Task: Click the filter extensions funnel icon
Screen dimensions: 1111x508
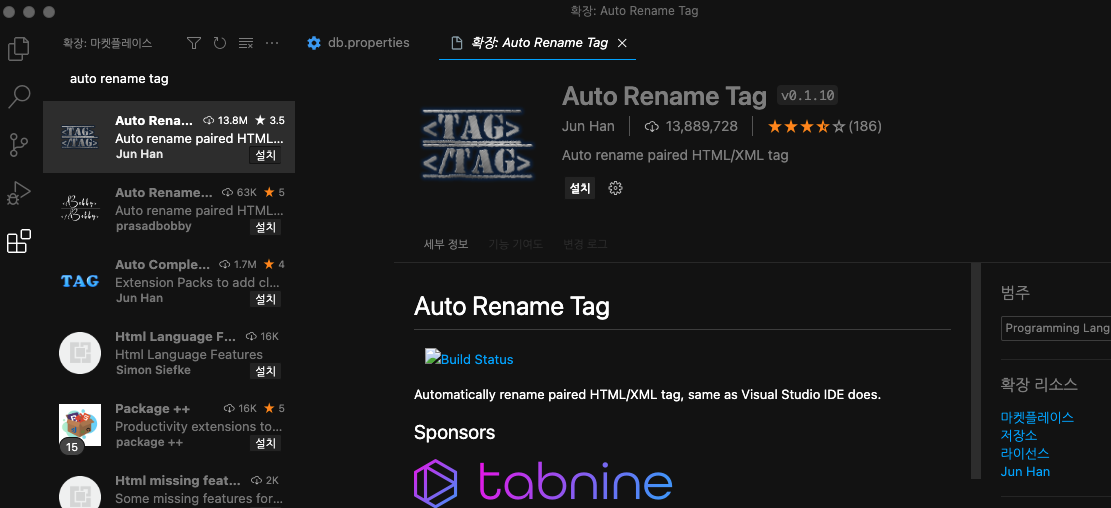Action: 193,43
